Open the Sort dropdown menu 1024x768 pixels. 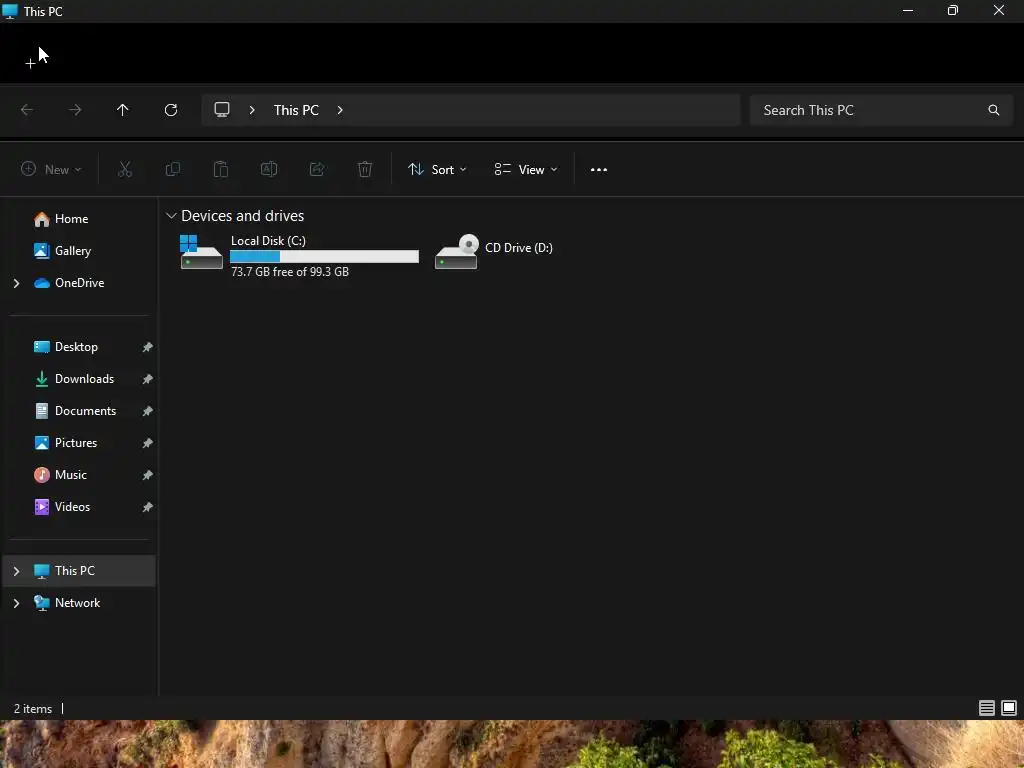[x=437, y=170]
